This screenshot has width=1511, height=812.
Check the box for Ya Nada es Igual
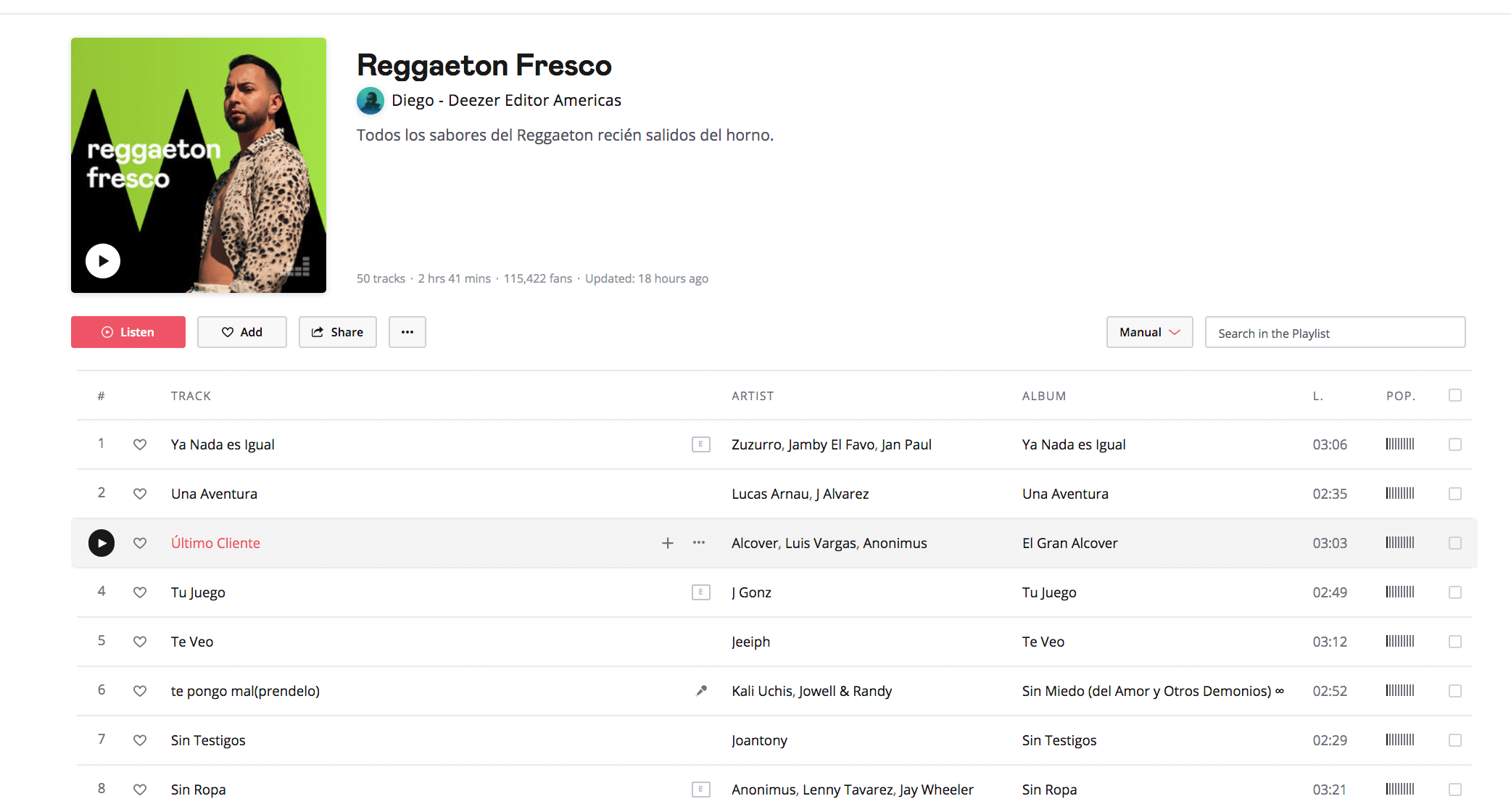click(1454, 444)
